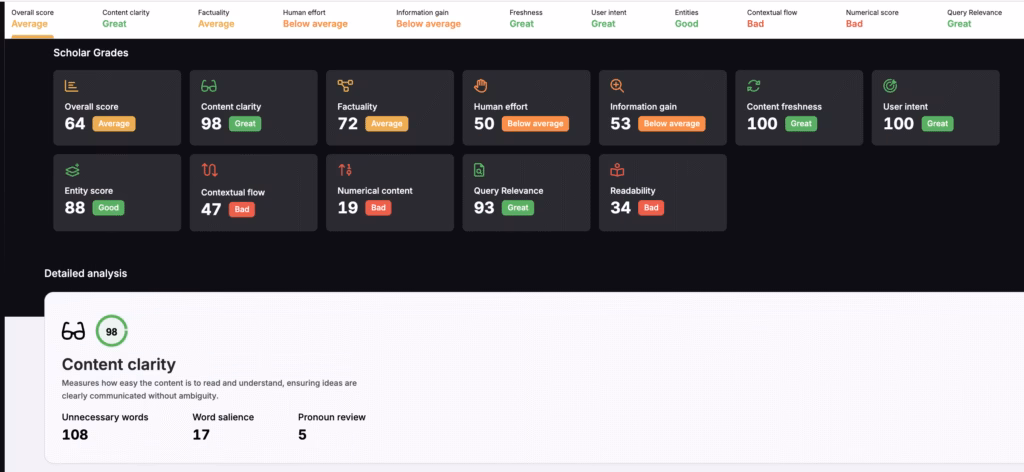This screenshot has height=472, width=1024.
Task: Open the Pronoun review metric
Action: point(331,426)
